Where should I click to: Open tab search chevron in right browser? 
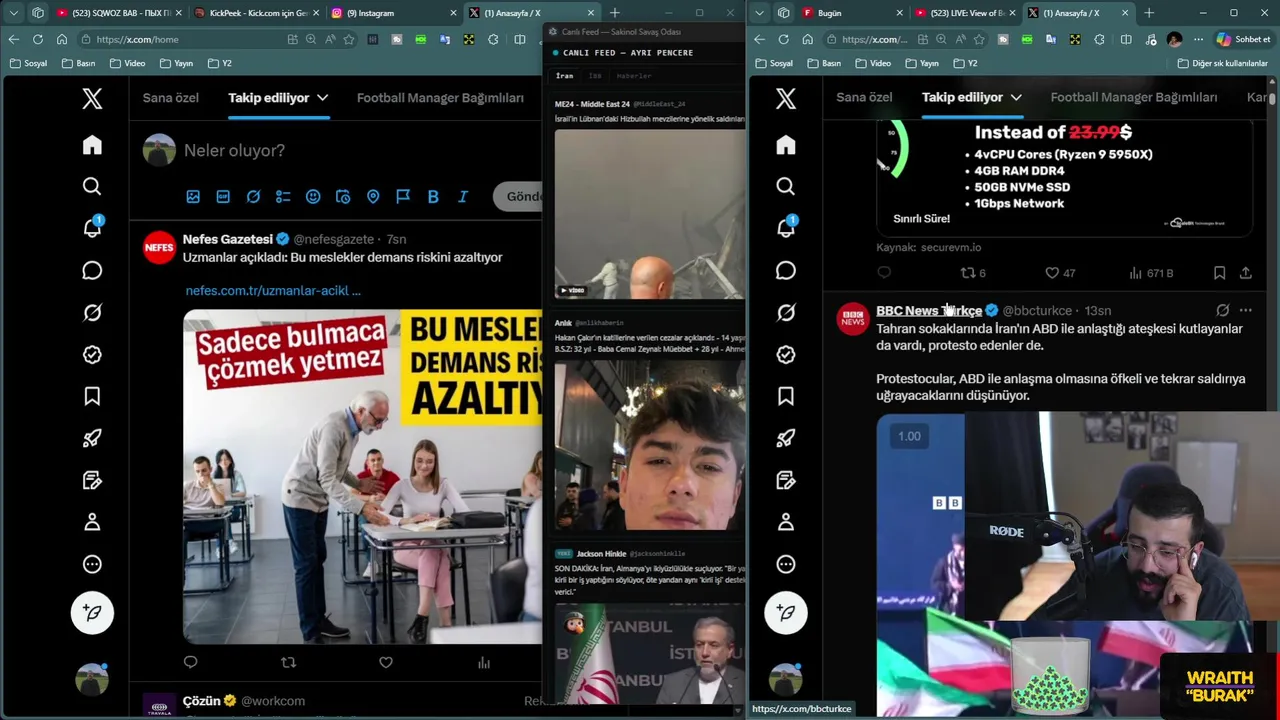(x=759, y=13)
